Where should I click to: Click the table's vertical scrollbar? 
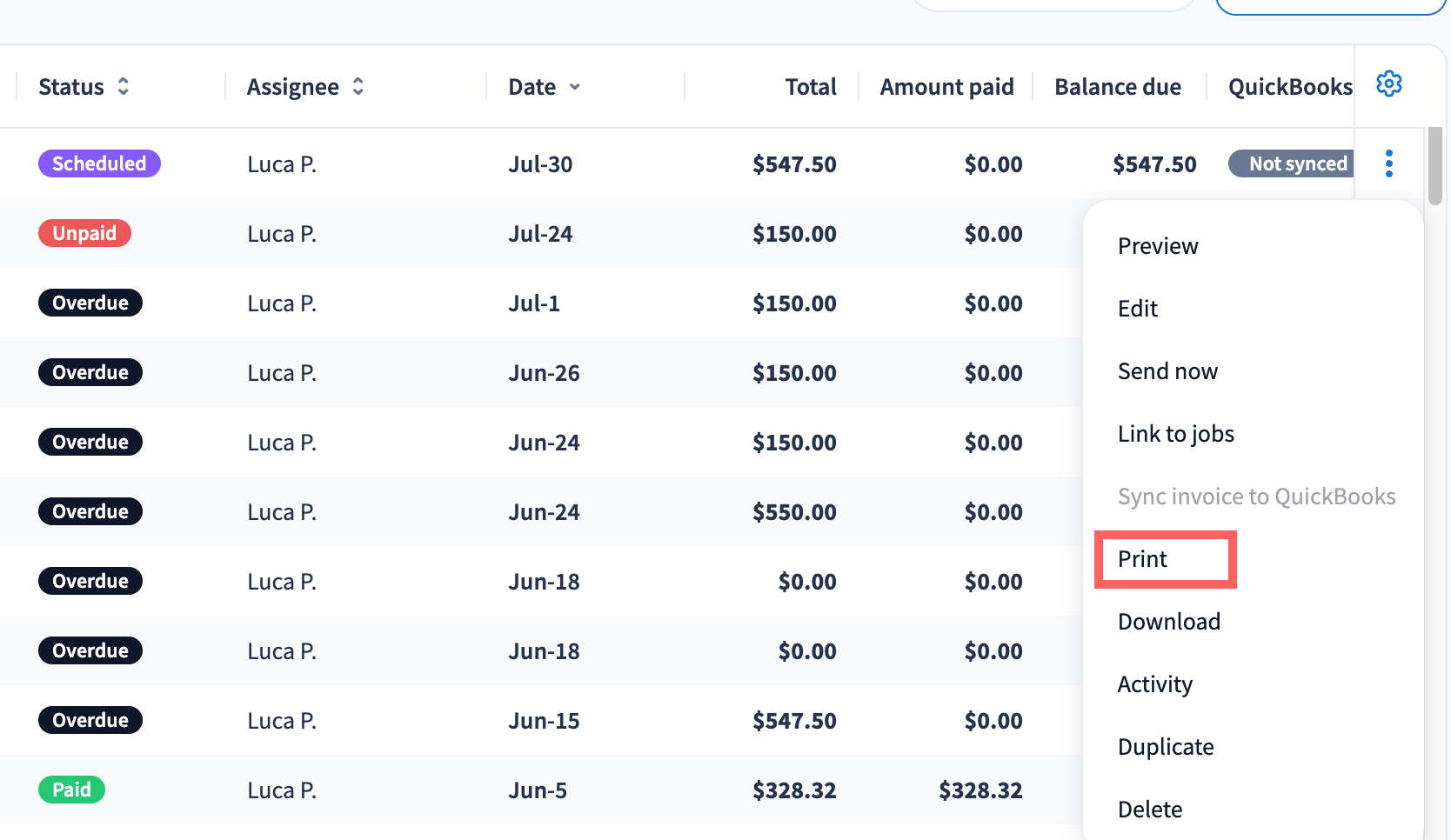pyautogui.click(x=1435, y=166)
